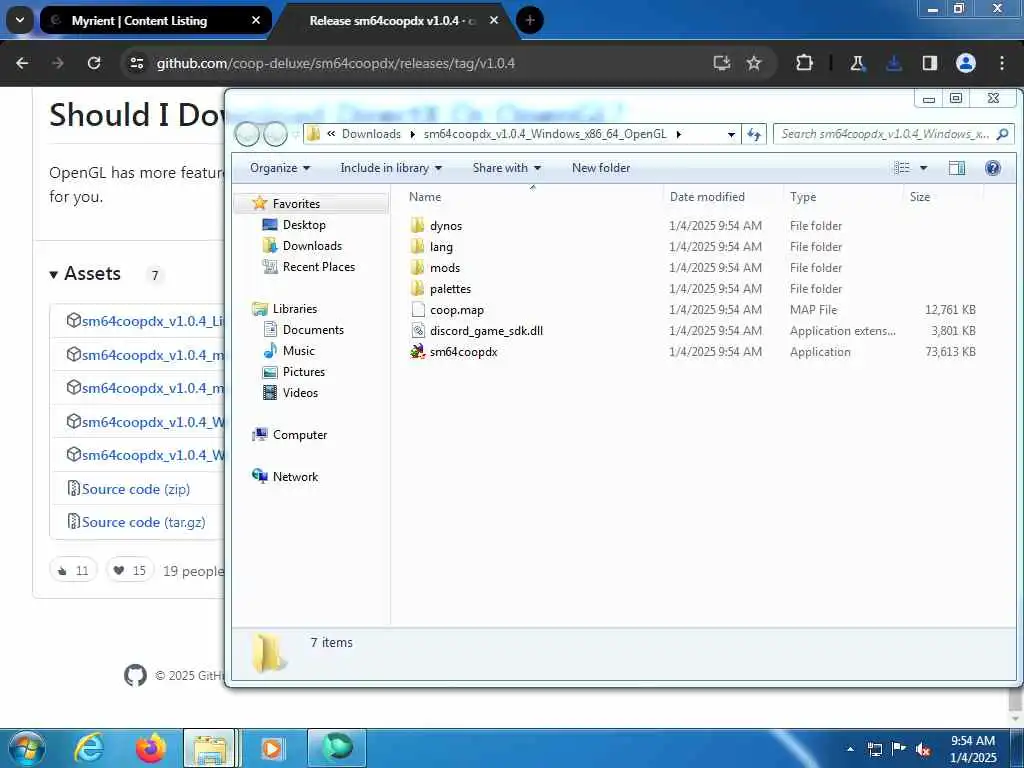This screenshot has width=1024, height=768.
Task: Bookmark this page with the star icon
Action: coord(754,63)
